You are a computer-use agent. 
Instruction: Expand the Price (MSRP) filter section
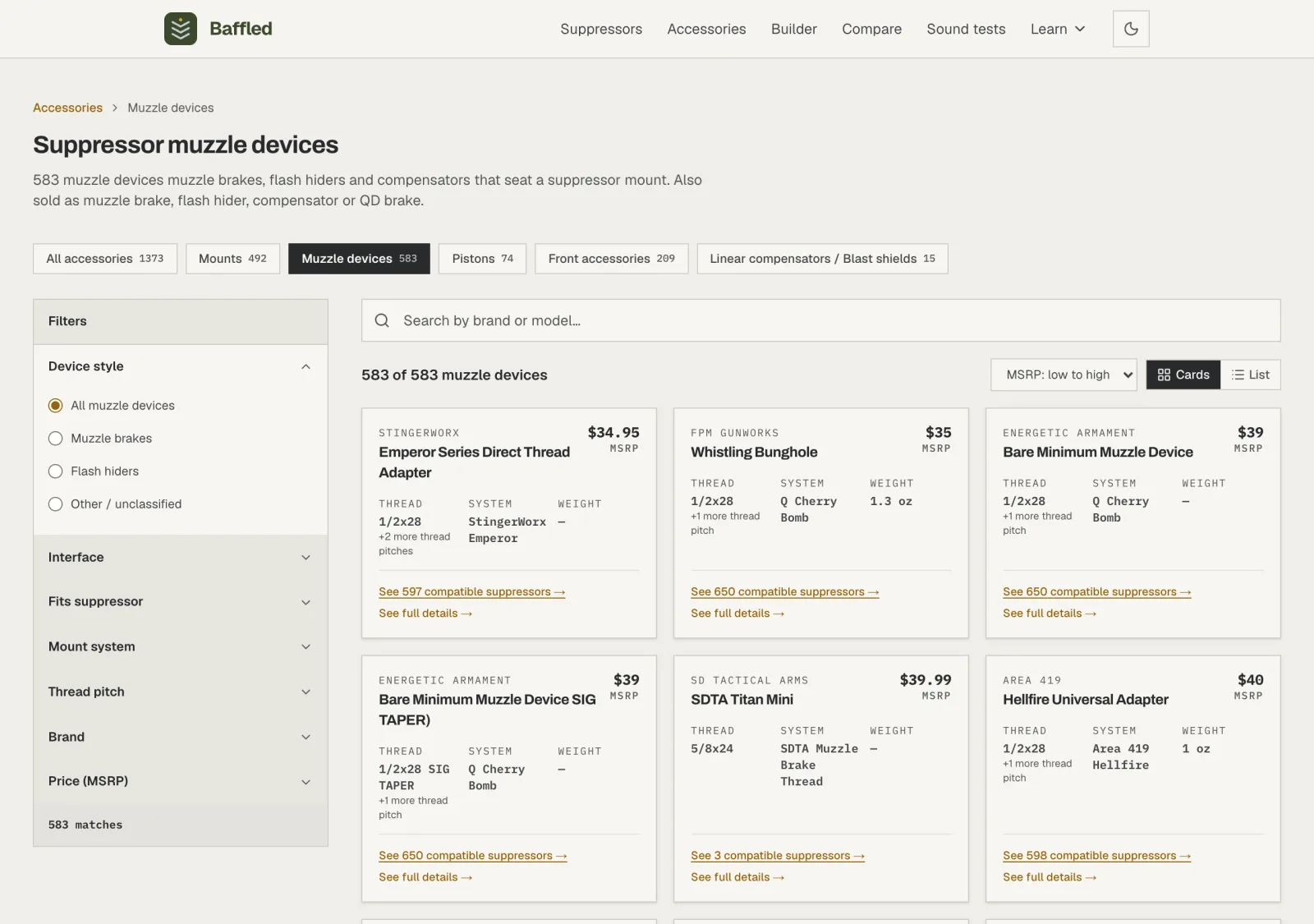tap(181, 782)
